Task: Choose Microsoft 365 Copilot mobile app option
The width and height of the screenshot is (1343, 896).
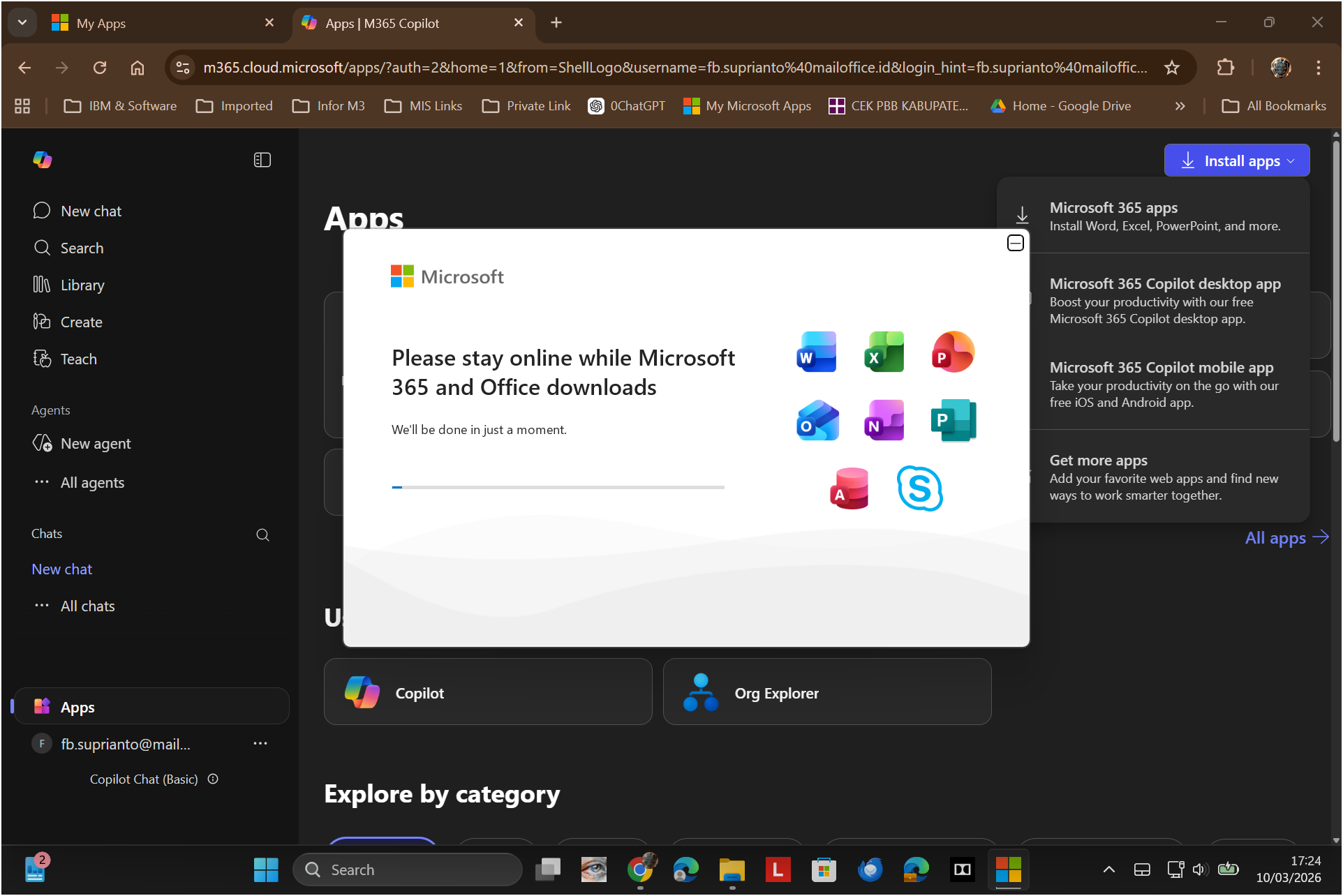Action: coord(1153,384)
